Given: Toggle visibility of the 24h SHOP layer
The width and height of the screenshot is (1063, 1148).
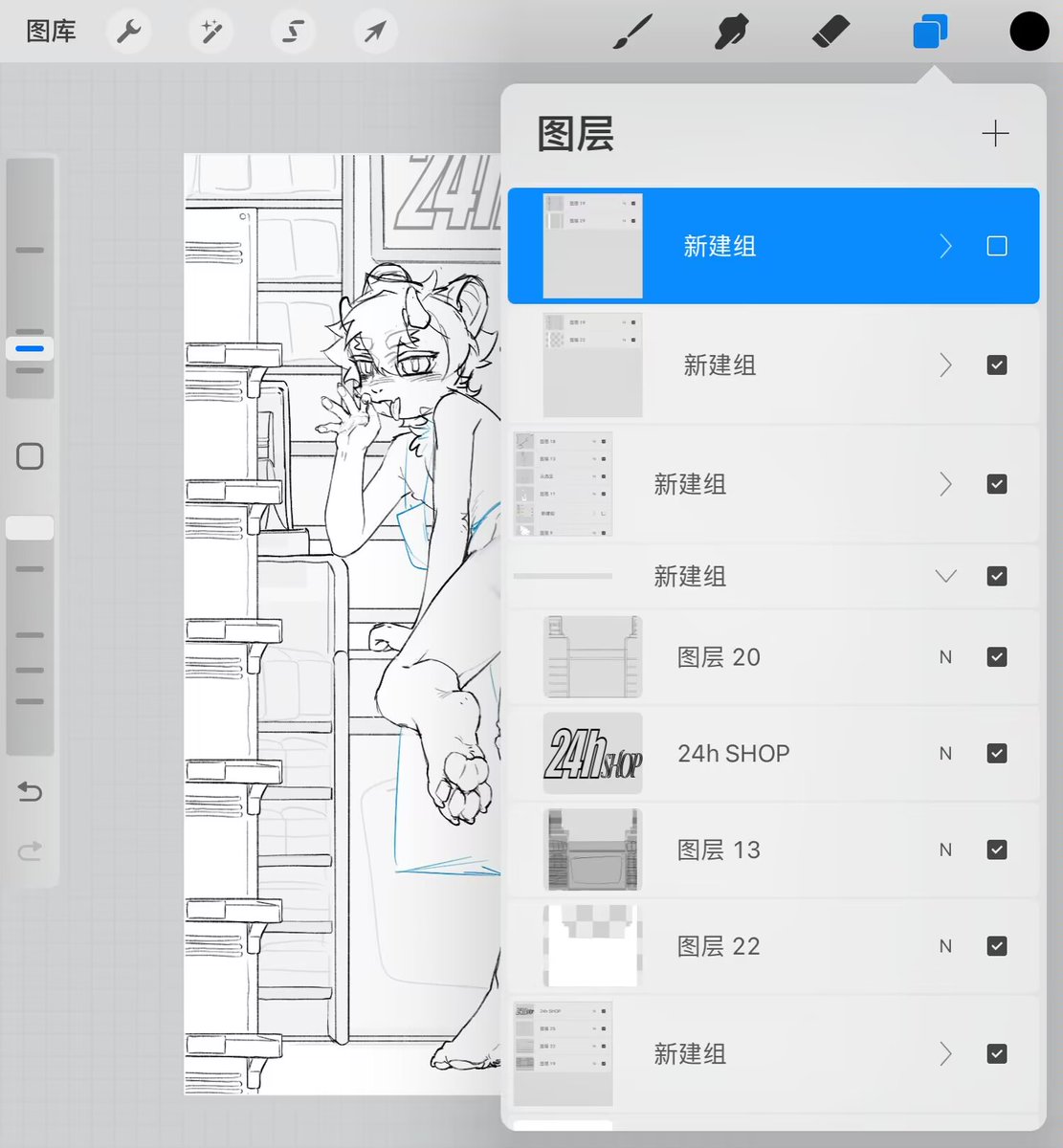Looking at the screenshot, I should (997, 754).
